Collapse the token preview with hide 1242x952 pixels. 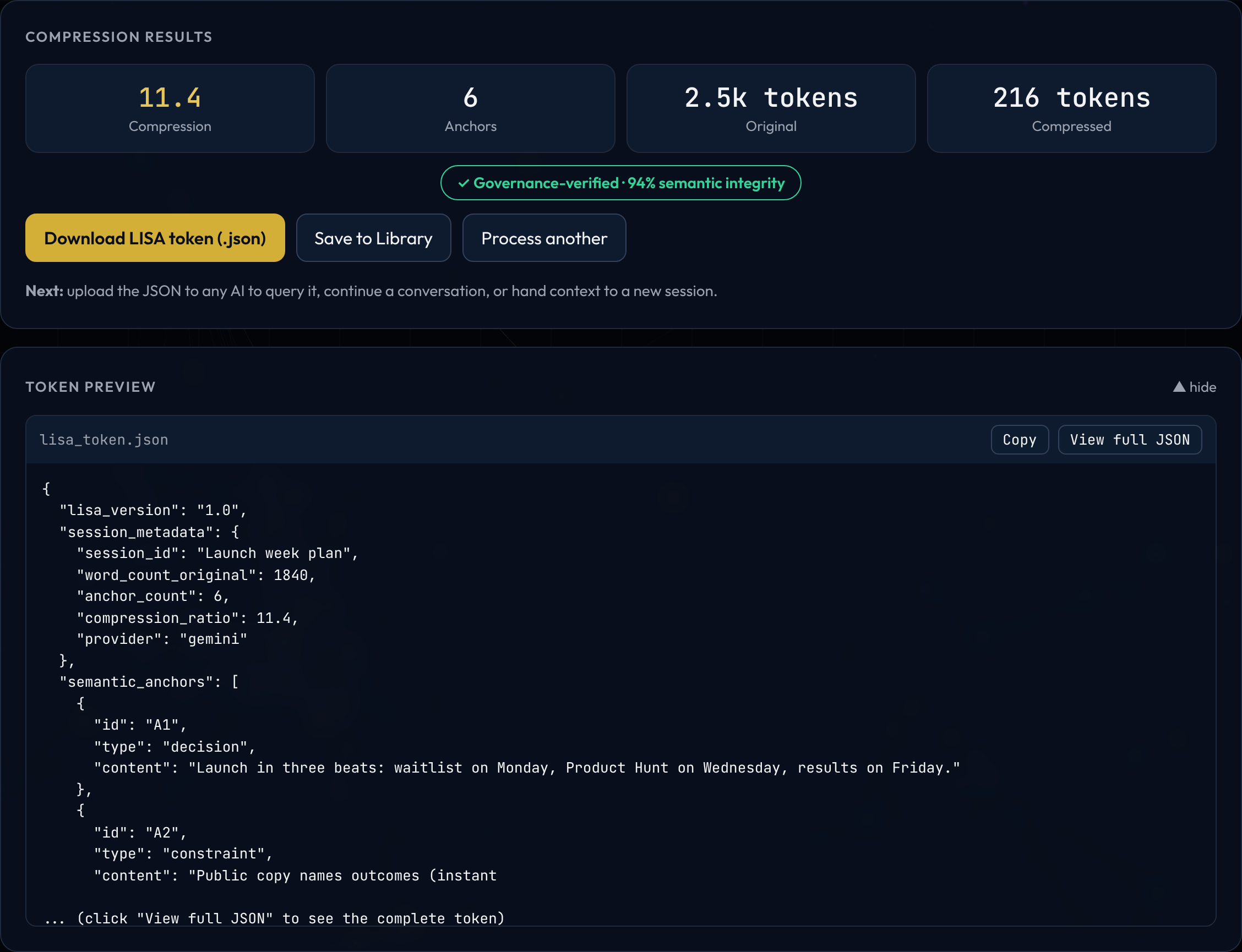[x=1195, y=387]
